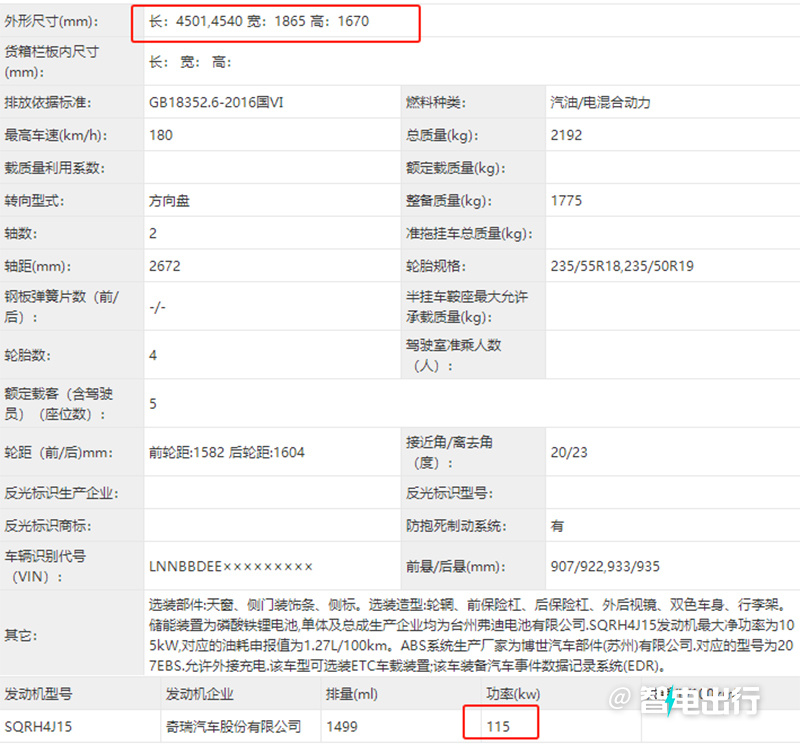Screen dimensions: 800x744
Task: Click the 其它 label
Action: click(20, 635)
